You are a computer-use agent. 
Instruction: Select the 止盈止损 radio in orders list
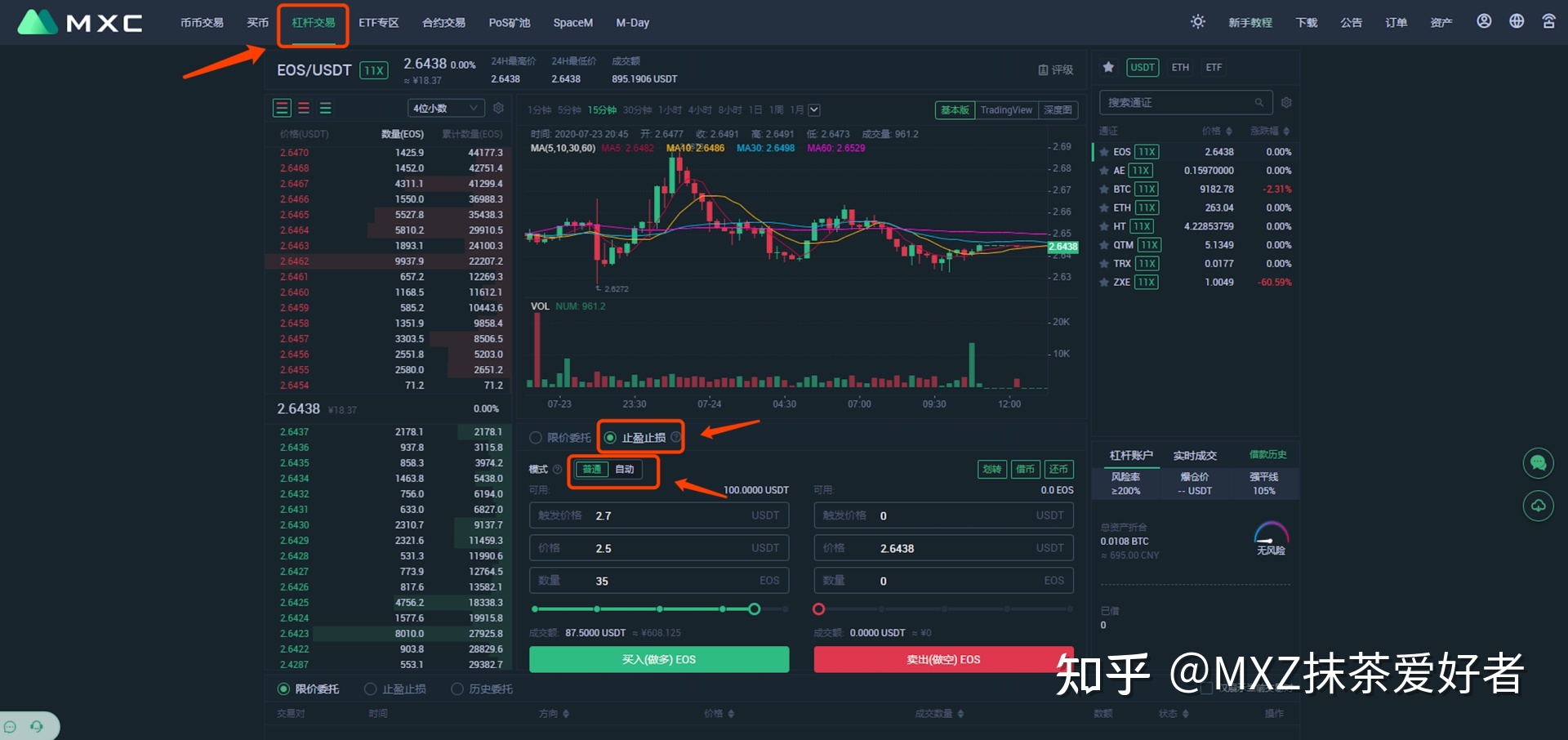371,689
